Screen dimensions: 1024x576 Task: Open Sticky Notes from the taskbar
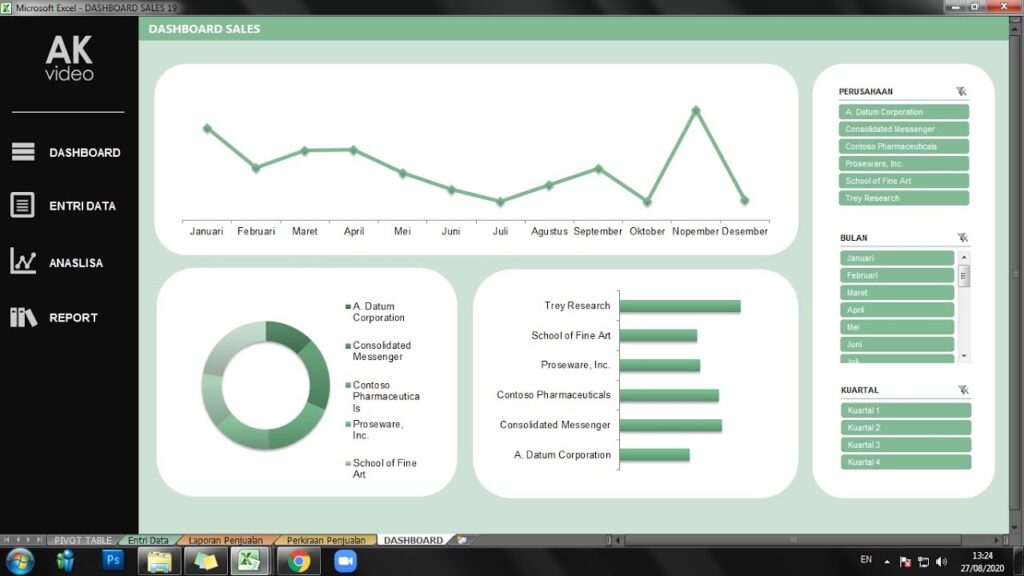205,562
